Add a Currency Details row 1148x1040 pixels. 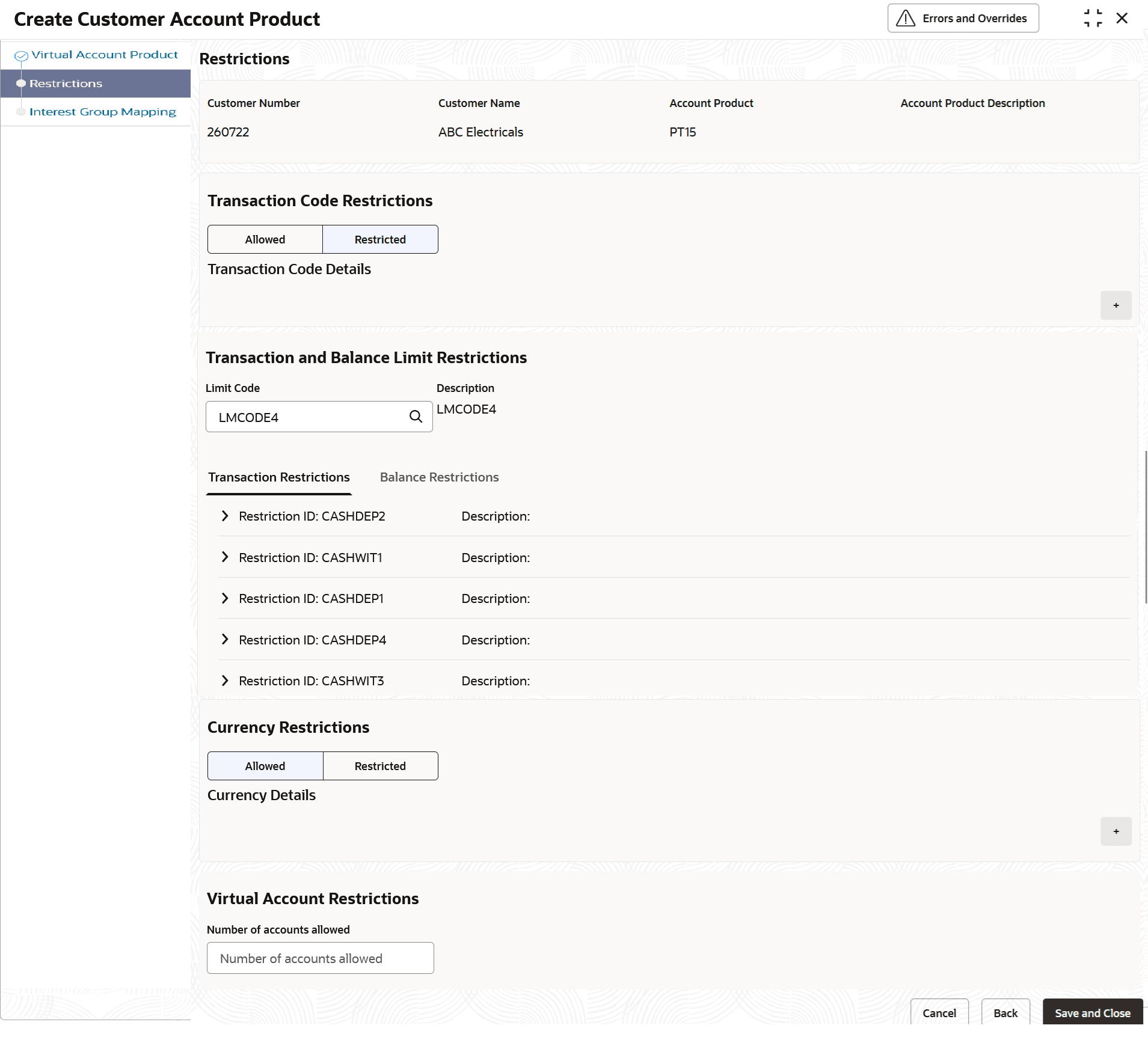pyautogui.click(x=1116, y=831)
